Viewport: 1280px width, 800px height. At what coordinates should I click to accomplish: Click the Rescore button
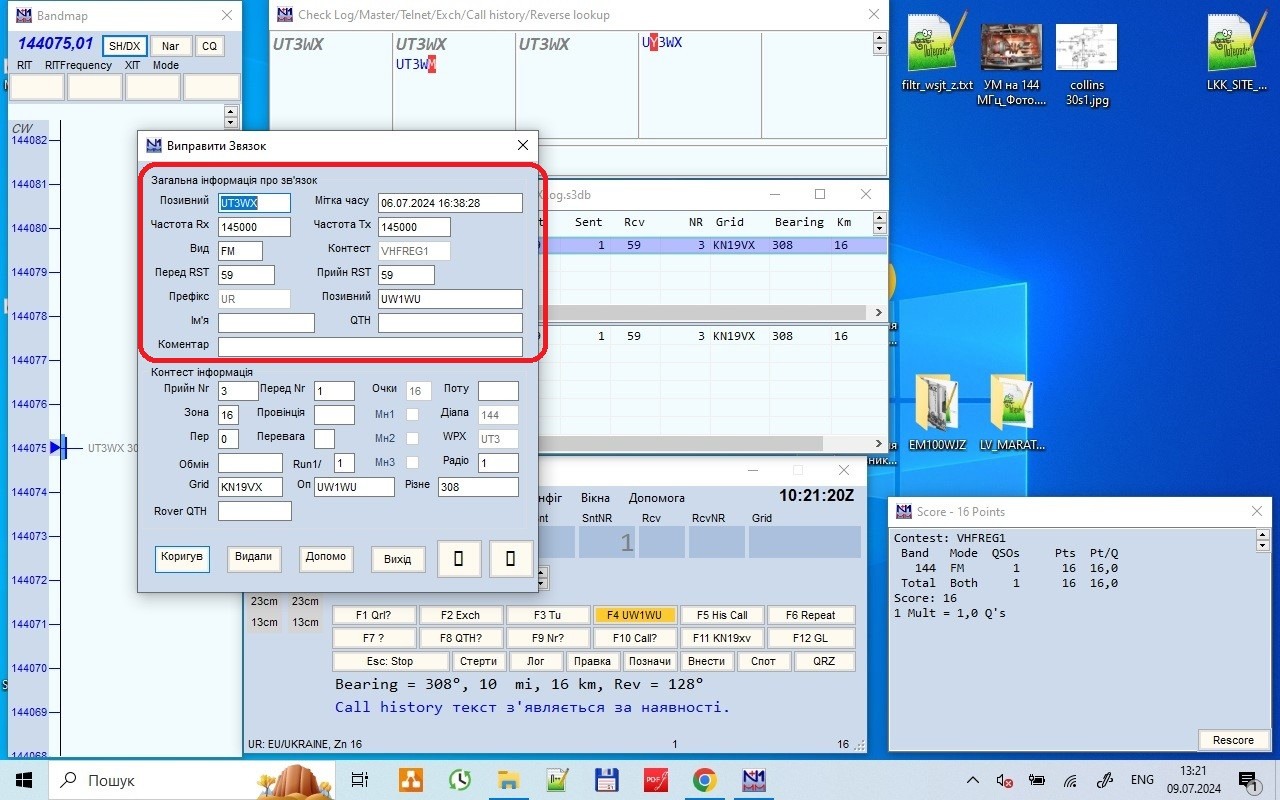point(1233,740)
